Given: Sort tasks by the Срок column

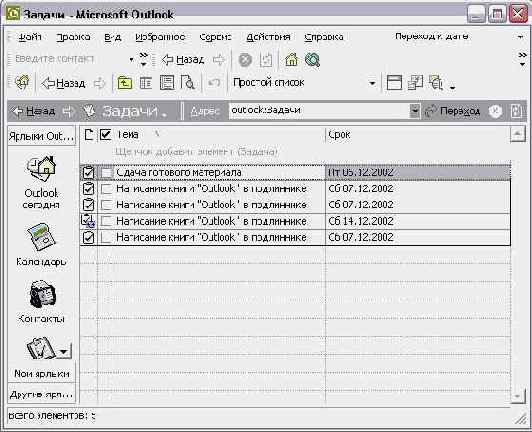Looking at the screenshot, I should click(417, 135).
